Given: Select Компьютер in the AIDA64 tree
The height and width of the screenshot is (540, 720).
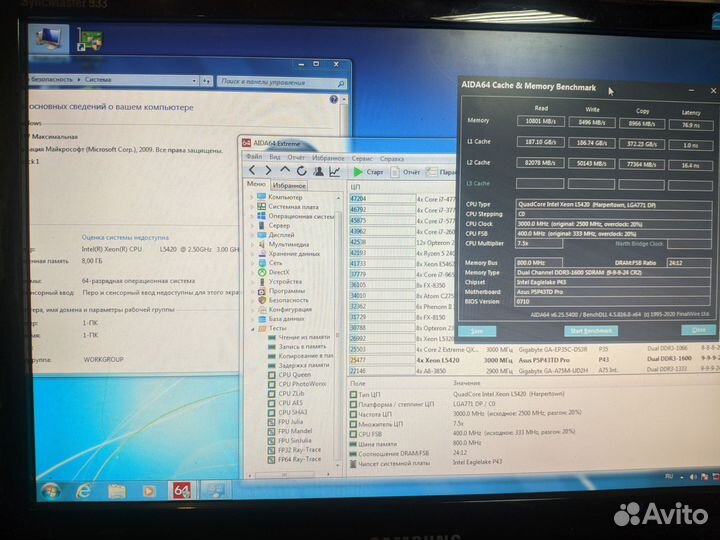Looking at the screenshot, I should [285, 197].
